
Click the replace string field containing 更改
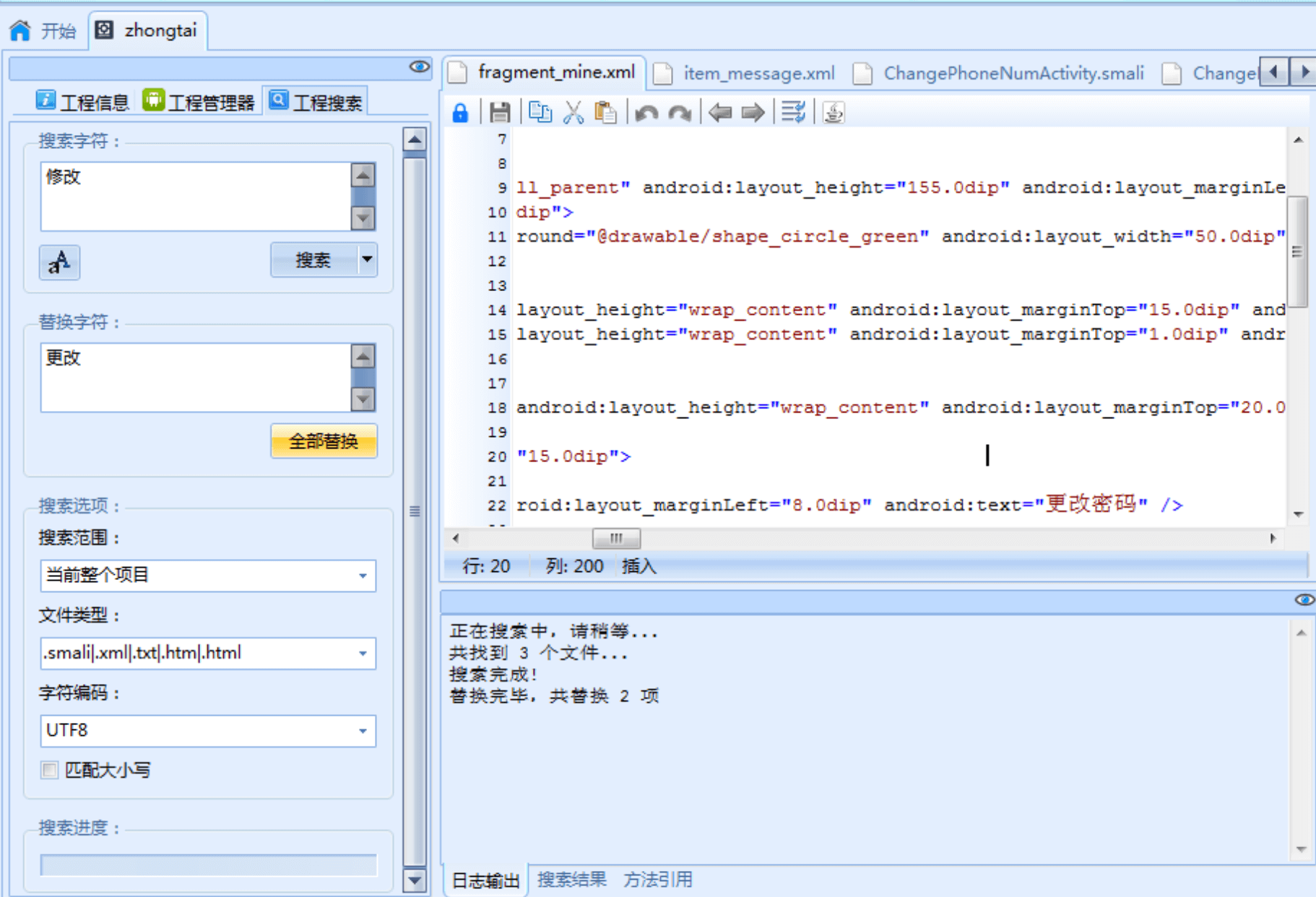click(196, 377)
